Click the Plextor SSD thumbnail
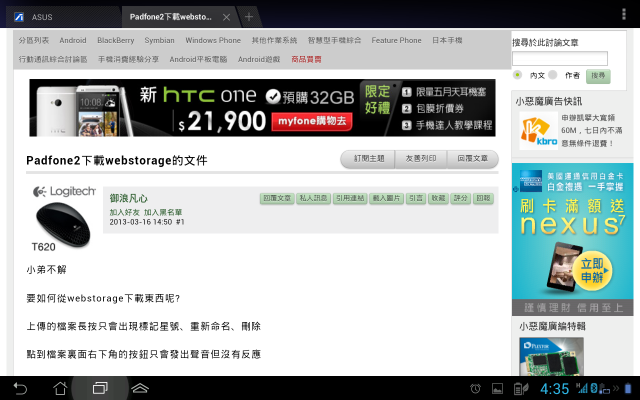This screenshot has height=400, width=640. [x=551, y=356]
